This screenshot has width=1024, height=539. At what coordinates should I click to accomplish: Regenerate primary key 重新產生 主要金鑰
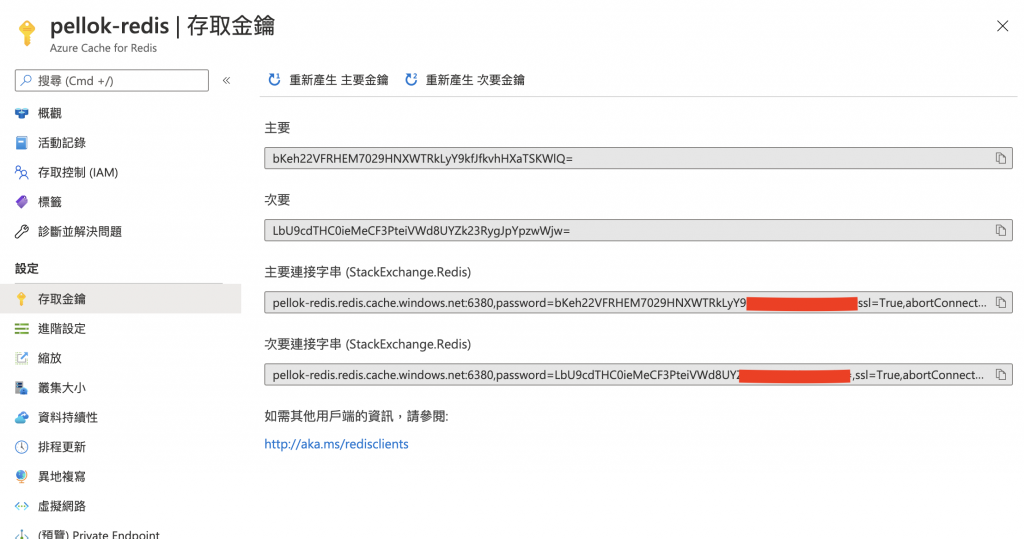(328, 80)
